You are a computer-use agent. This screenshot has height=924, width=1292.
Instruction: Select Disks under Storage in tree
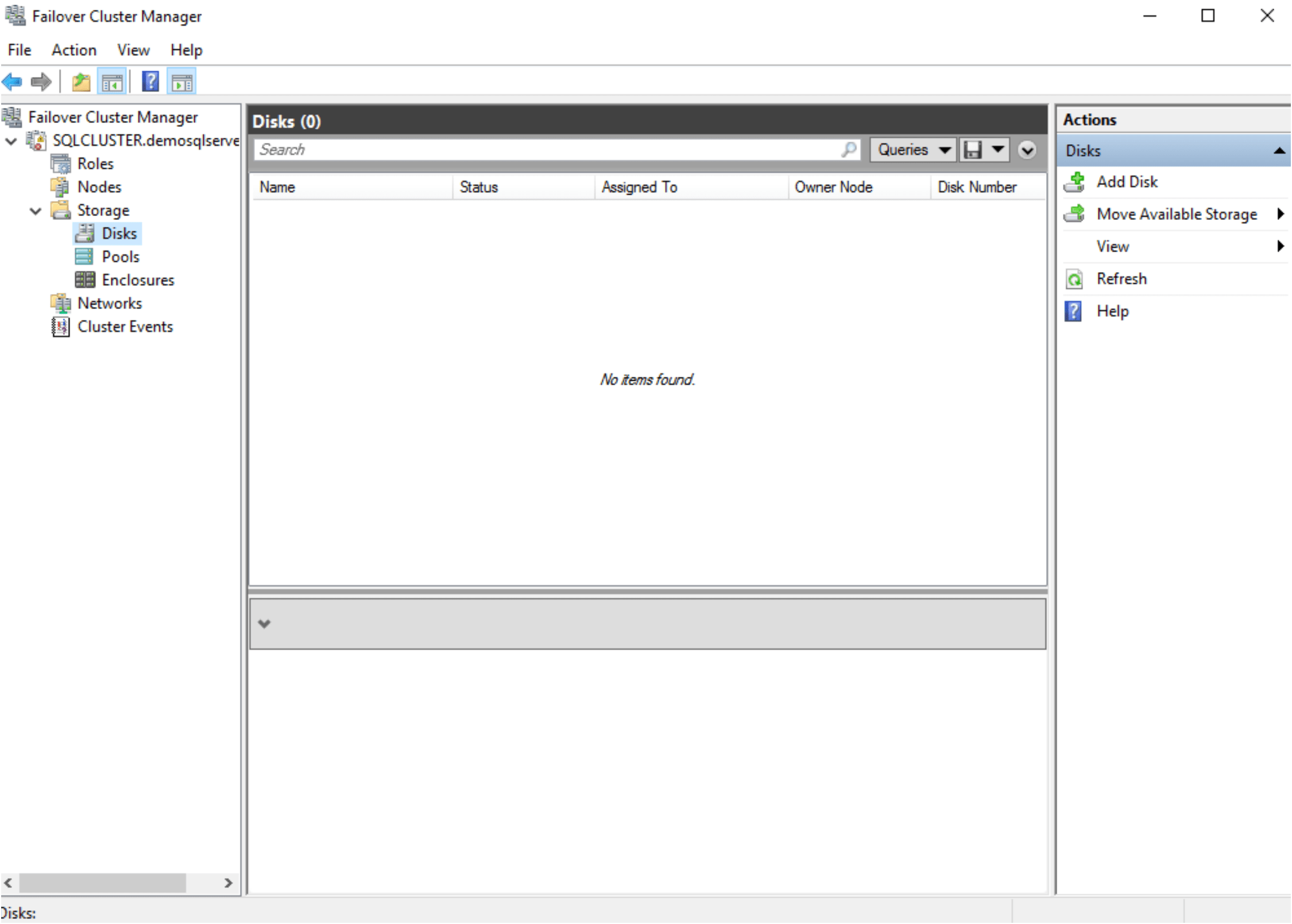tap(119, 233)
